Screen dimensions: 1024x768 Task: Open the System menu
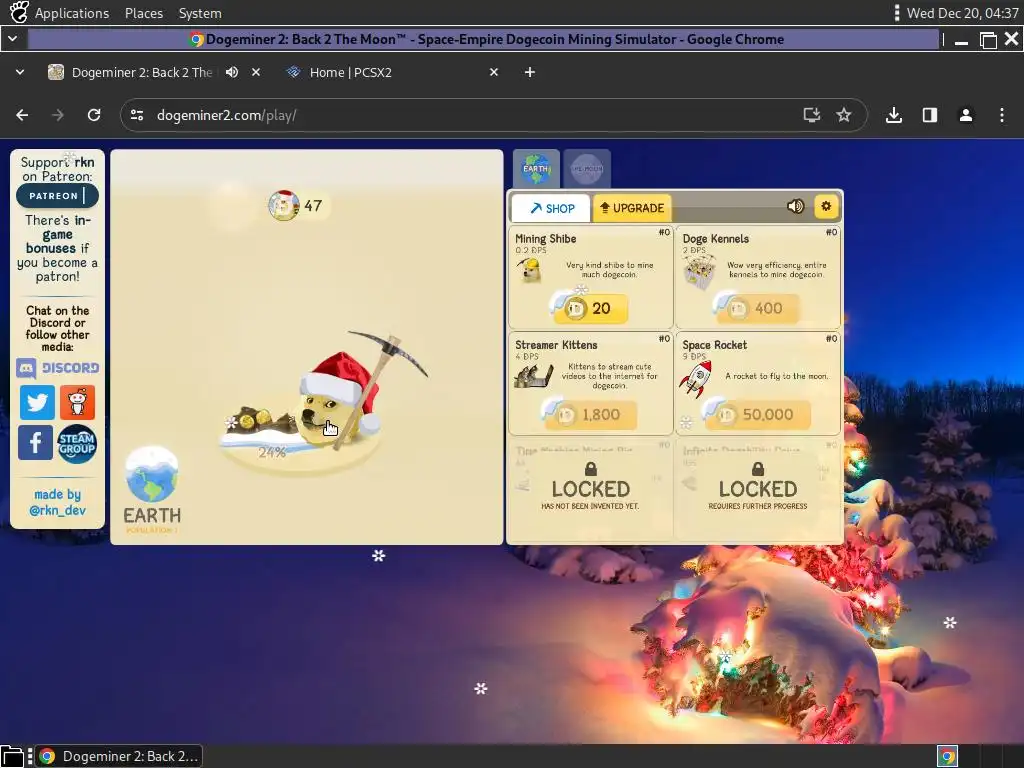(x=200, y=13)
